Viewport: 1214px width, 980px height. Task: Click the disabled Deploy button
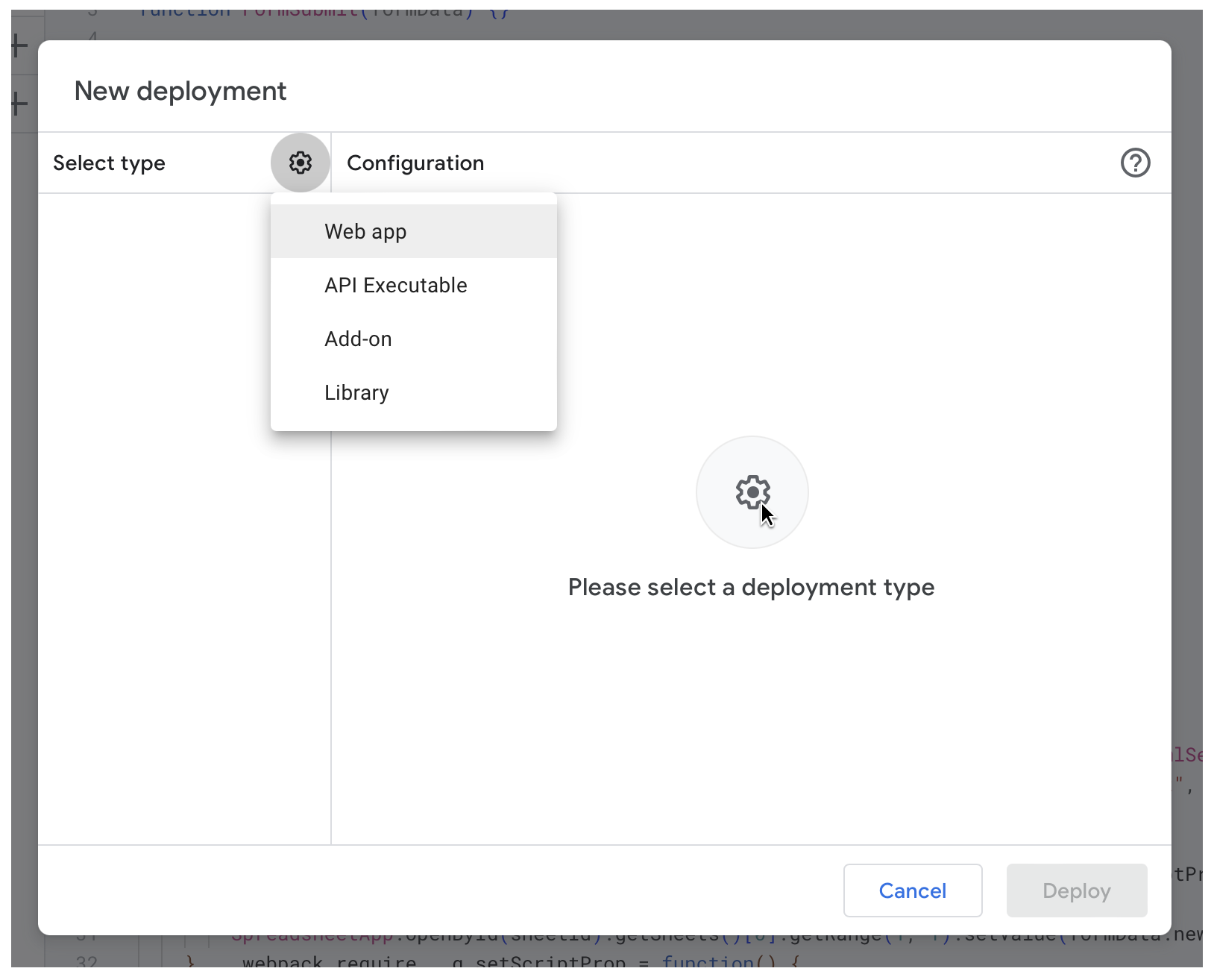pos(1076,891)
